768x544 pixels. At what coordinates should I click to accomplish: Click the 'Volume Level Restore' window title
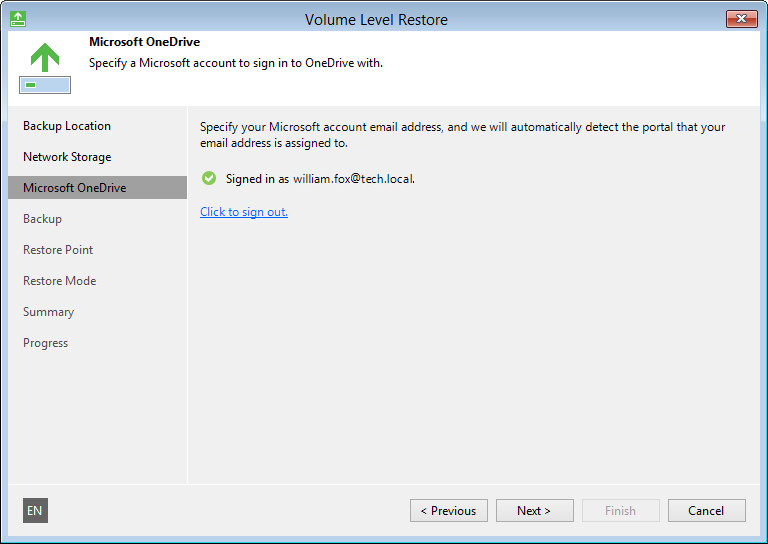click(x=376, y=19)
